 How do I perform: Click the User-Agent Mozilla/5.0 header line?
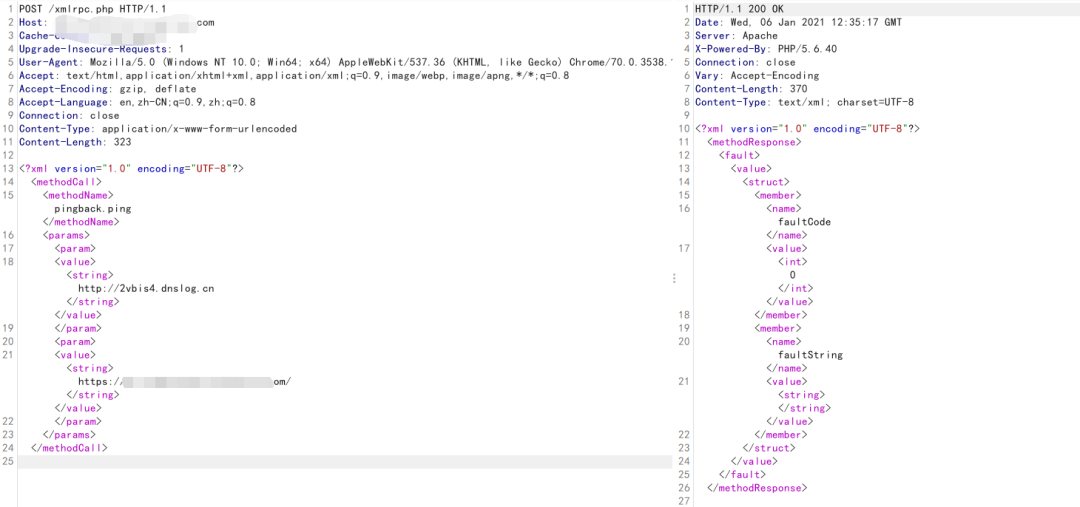coord(345,63)
